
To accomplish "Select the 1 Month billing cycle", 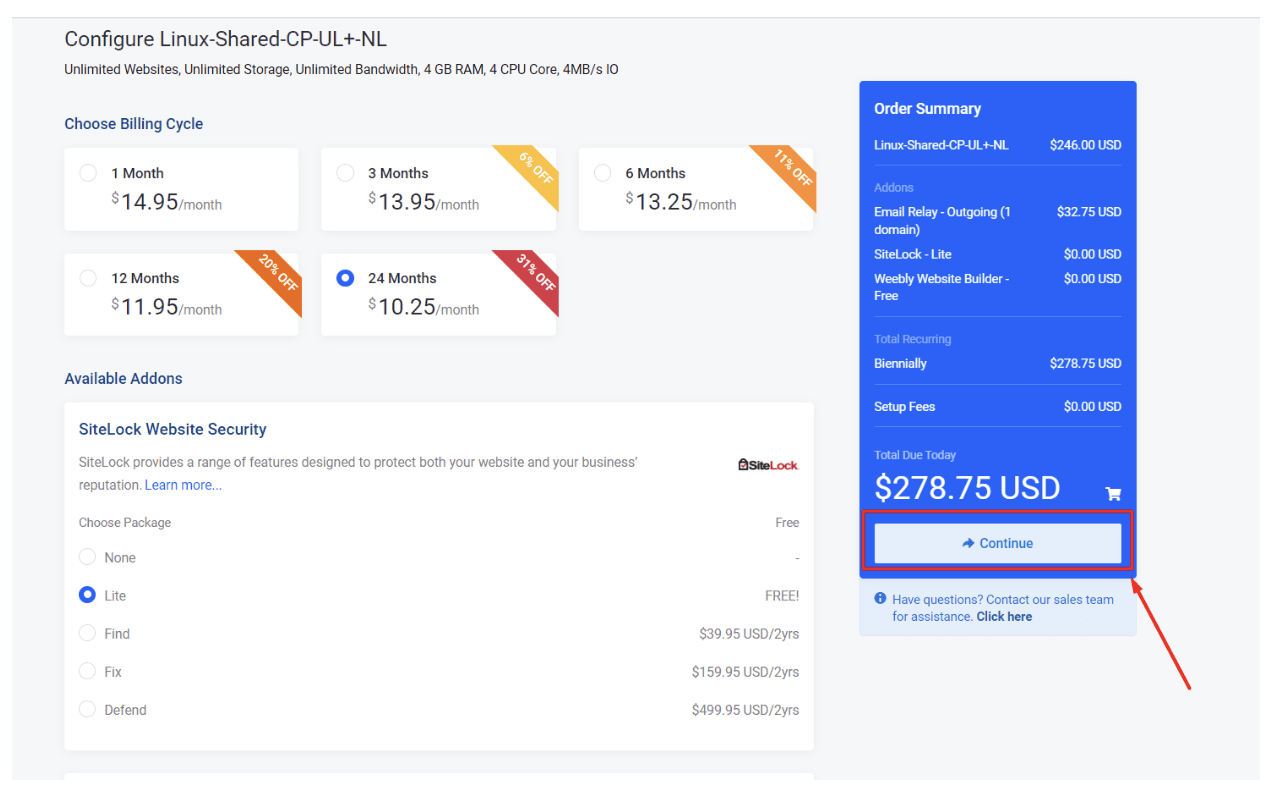I will [88, 173].
